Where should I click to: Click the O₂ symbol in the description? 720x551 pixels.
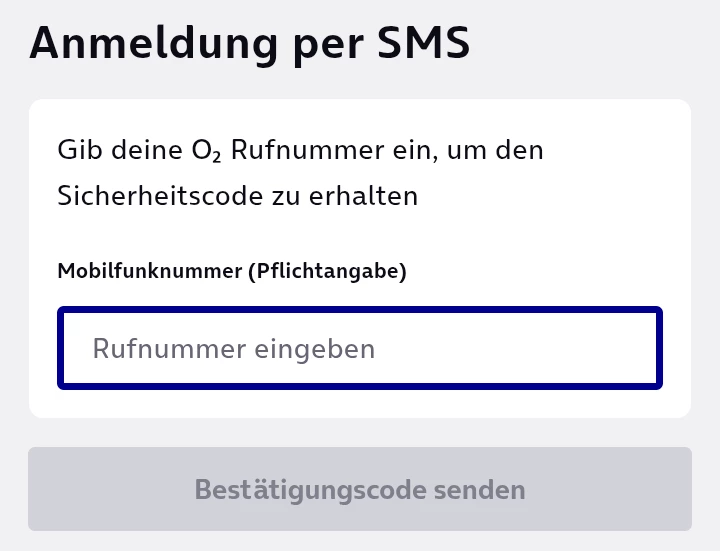click(x=204, y=152)
